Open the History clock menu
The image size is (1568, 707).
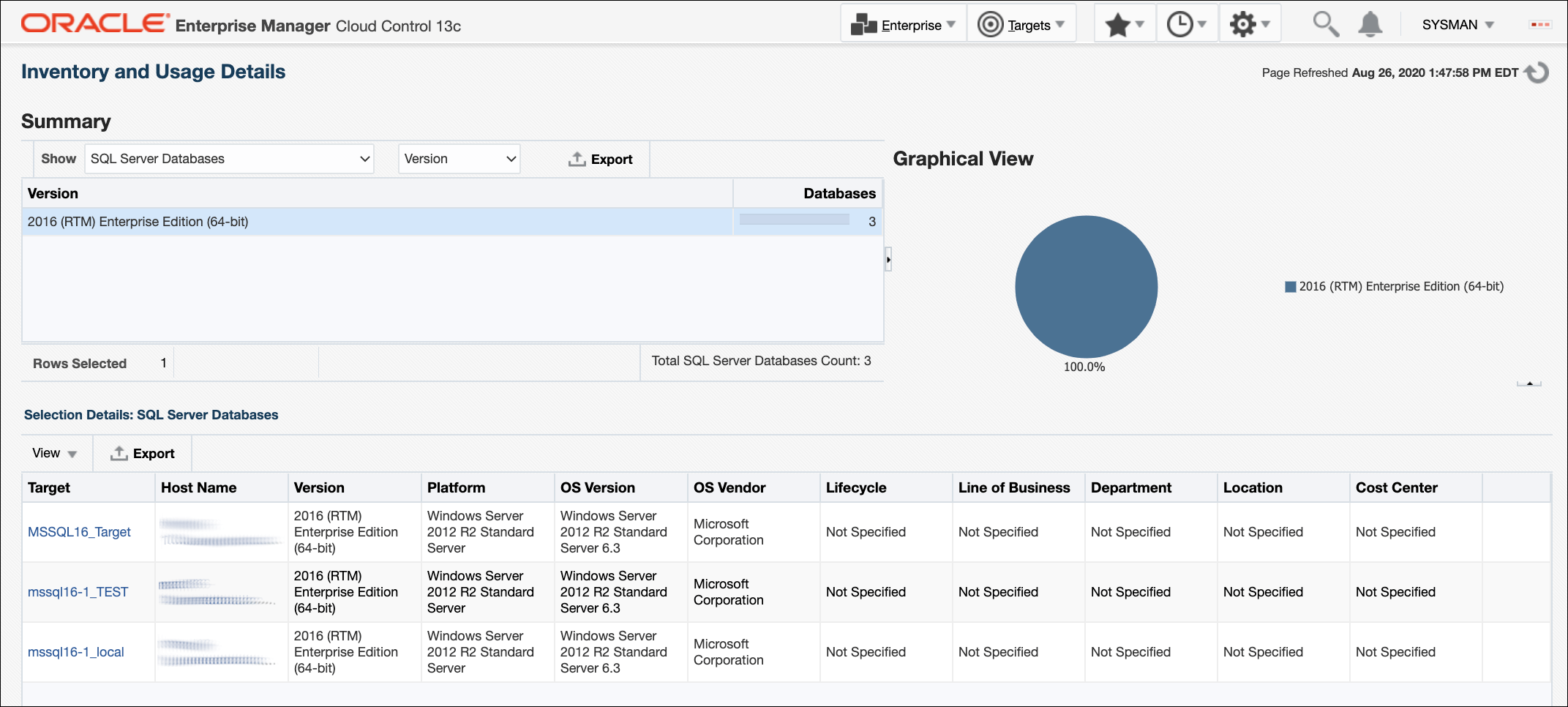click(1187, 25)
